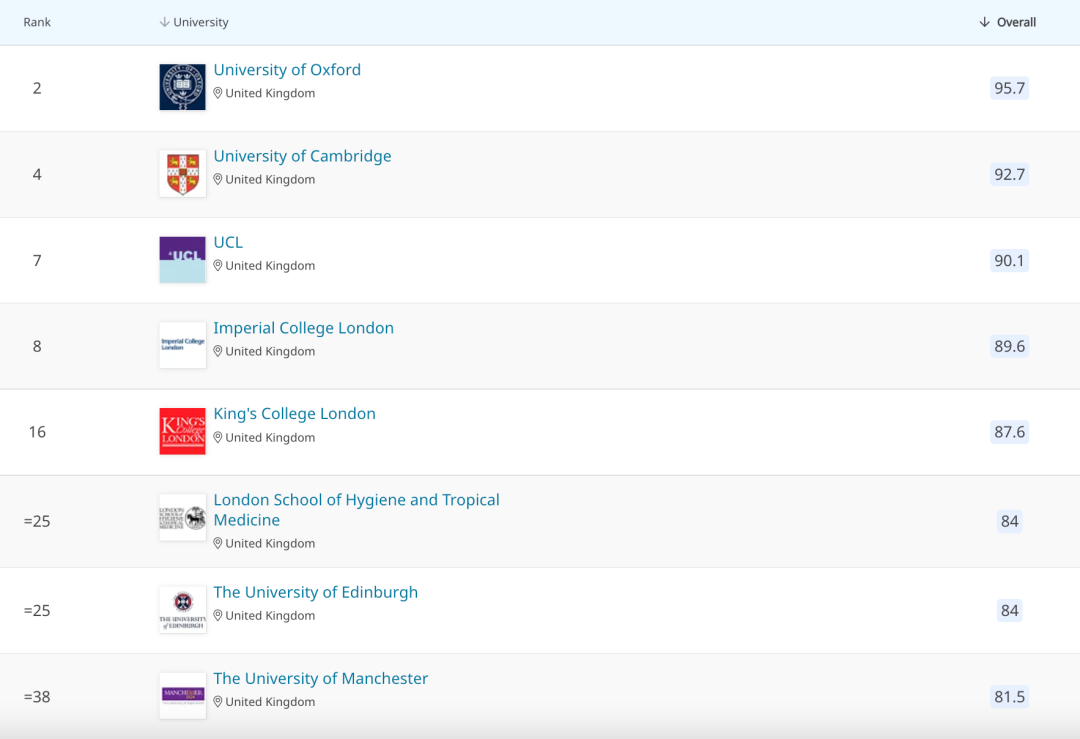
Task: Click the University of Edinburgh logo
Action: click(182, 610)
